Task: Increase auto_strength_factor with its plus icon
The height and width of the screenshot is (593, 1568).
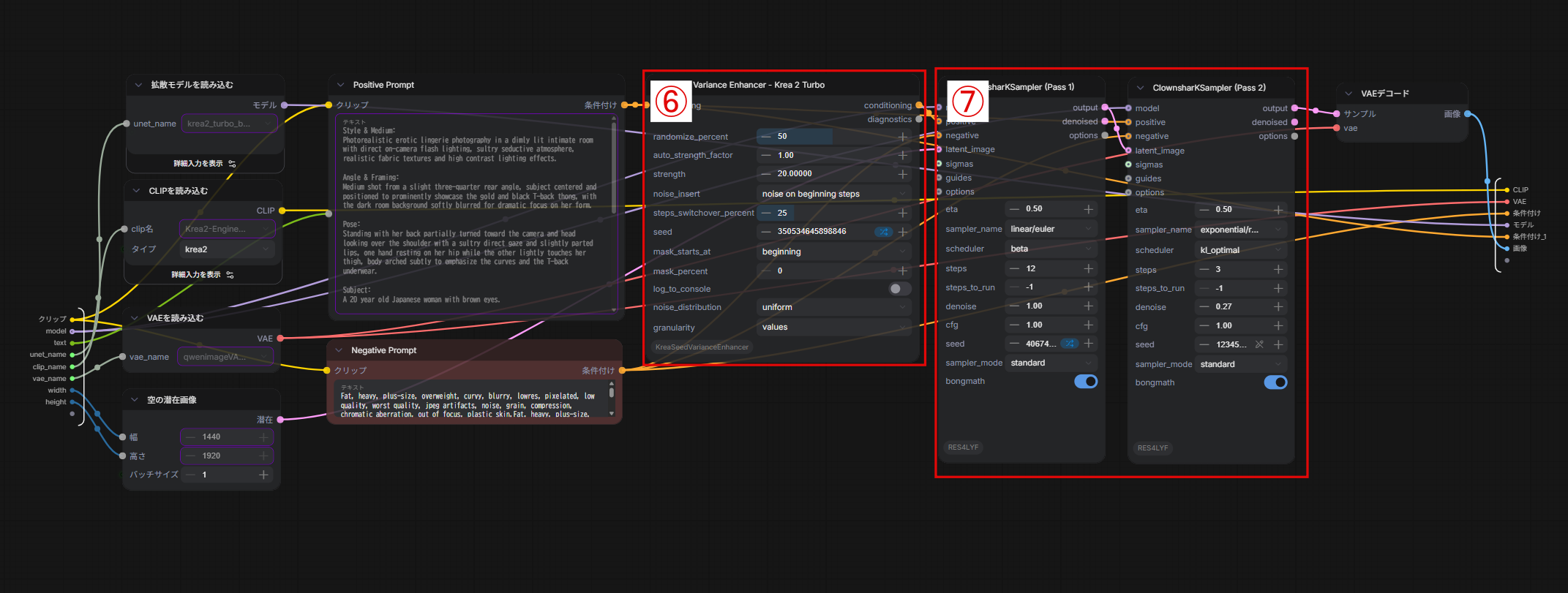Action: click(x=902, y=155)
